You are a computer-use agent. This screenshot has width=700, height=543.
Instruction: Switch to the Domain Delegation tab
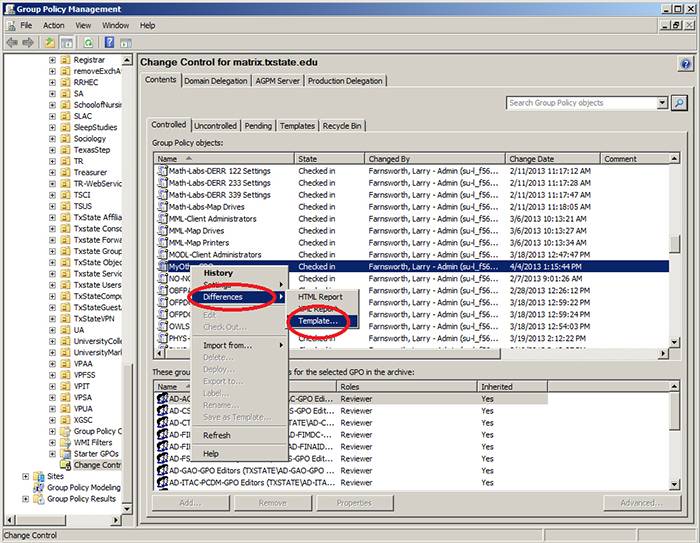click(x=216, y=81)
